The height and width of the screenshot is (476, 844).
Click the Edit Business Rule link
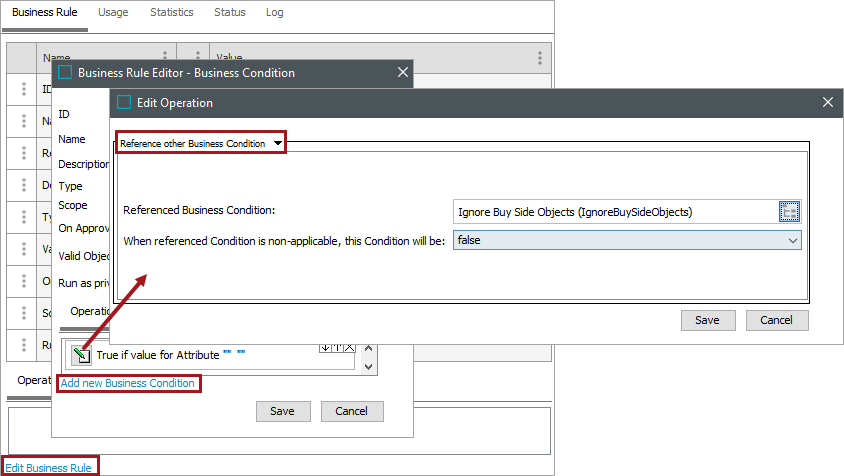[49, 467]
